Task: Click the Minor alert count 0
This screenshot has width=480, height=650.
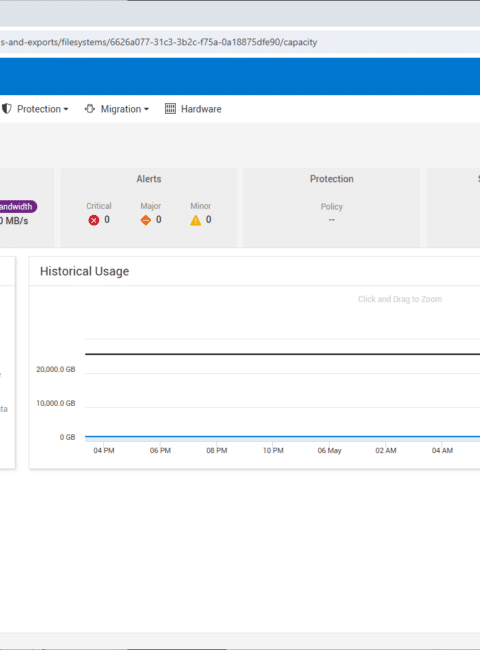Action: click(208, 220)
